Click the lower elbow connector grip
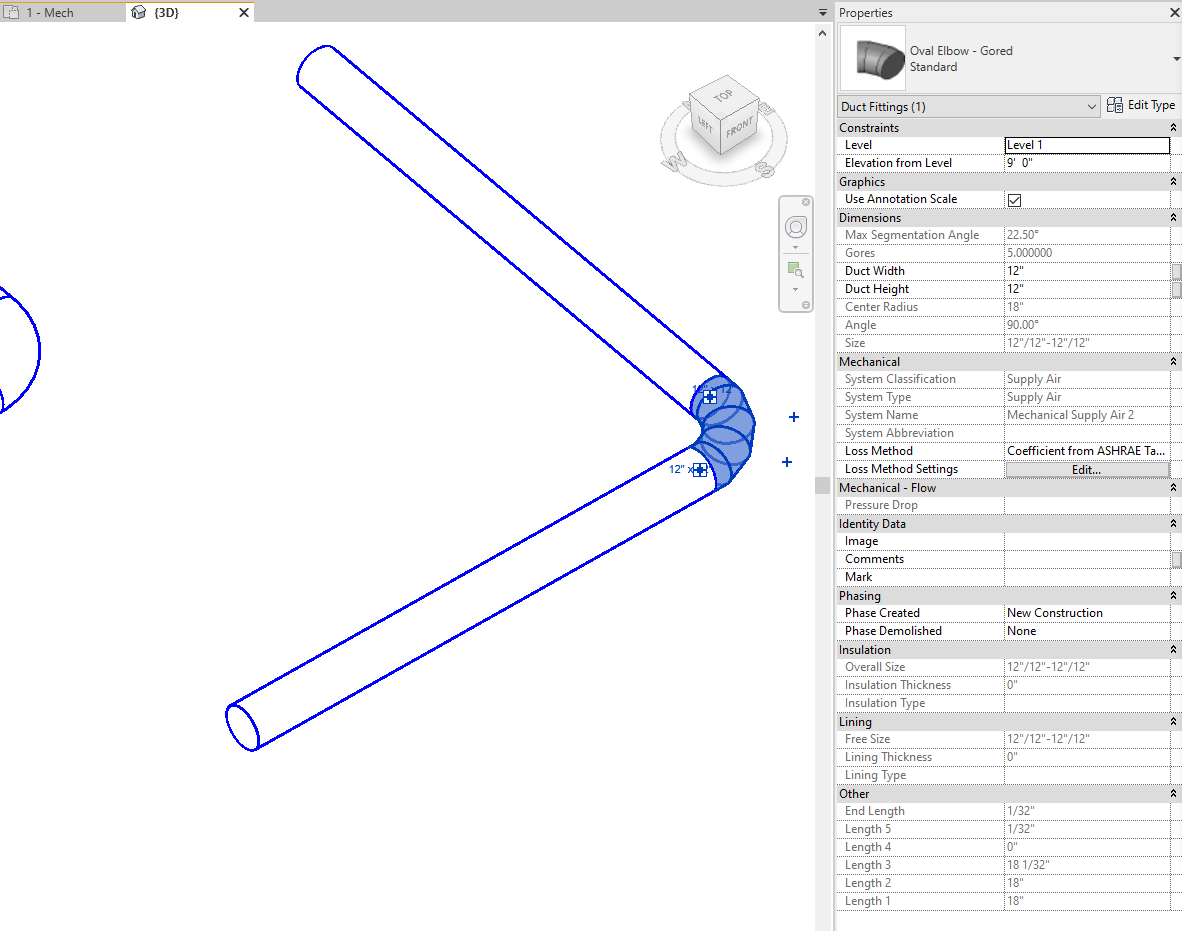 (700, 470)
